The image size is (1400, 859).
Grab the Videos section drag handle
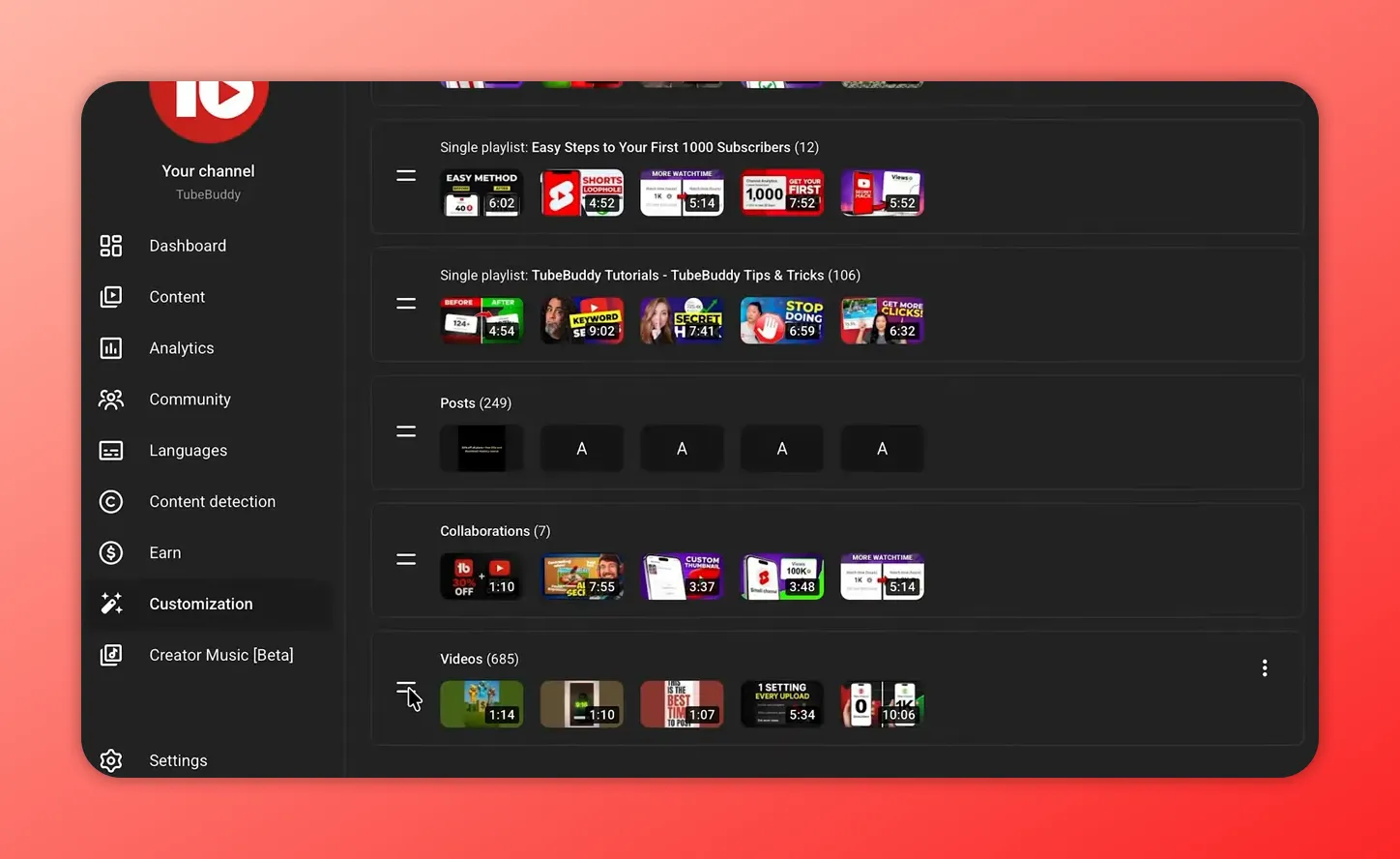pos(406,688)
